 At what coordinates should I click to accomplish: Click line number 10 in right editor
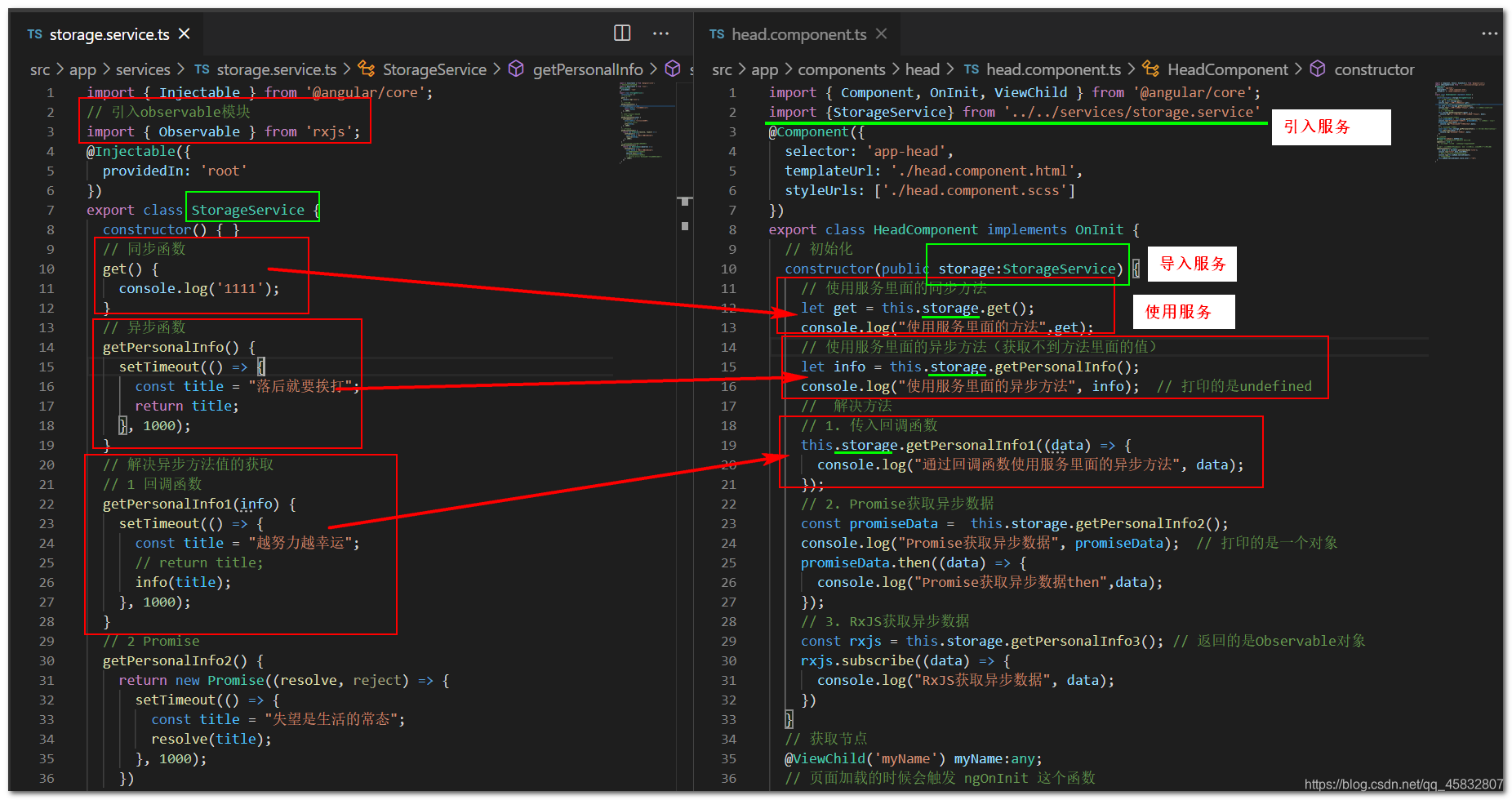[x=728, y=269]
